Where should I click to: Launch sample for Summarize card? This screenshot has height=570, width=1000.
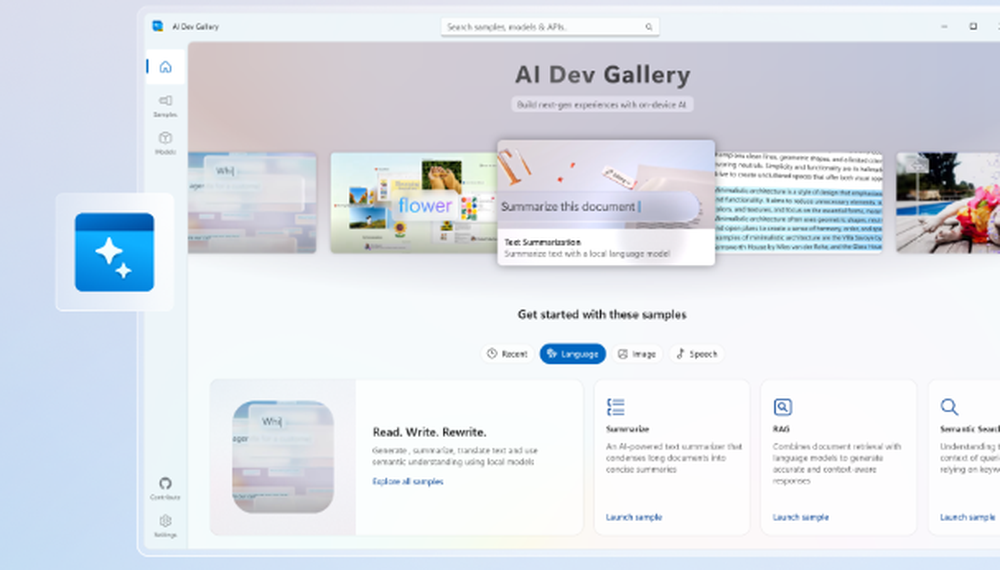634,517
